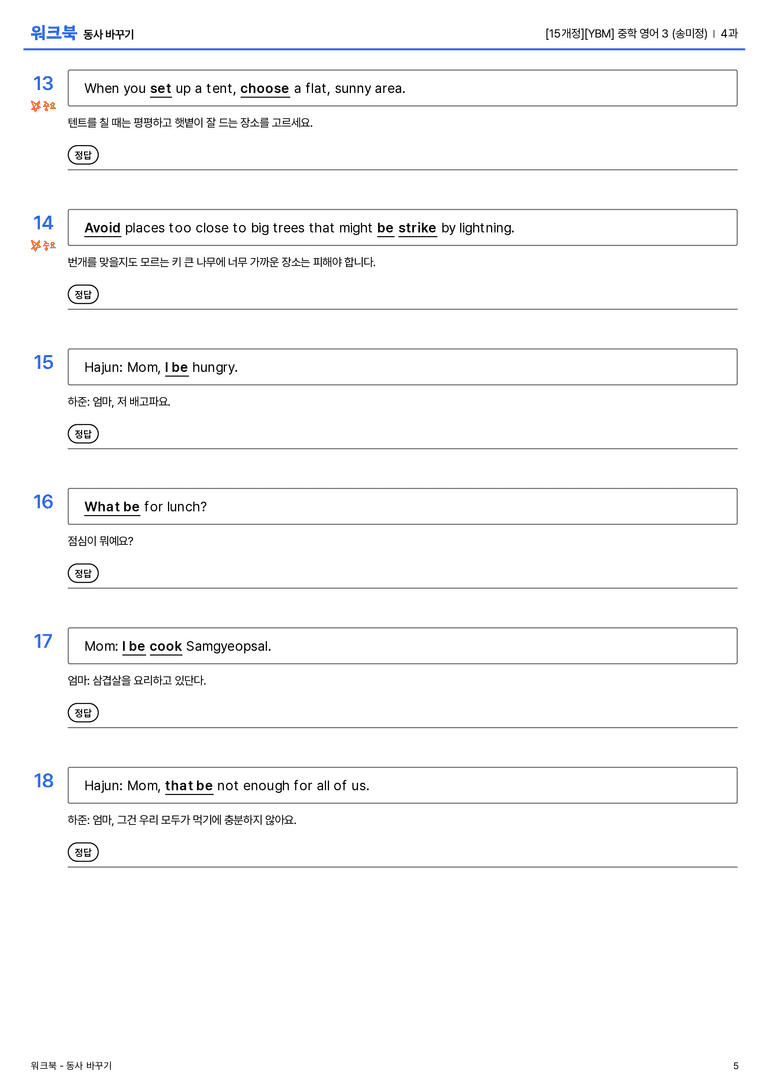The width and height of the screenshot is (768, 1087).
Task: Click the 중요 star mark beside question 13
Action: point(43,106)
